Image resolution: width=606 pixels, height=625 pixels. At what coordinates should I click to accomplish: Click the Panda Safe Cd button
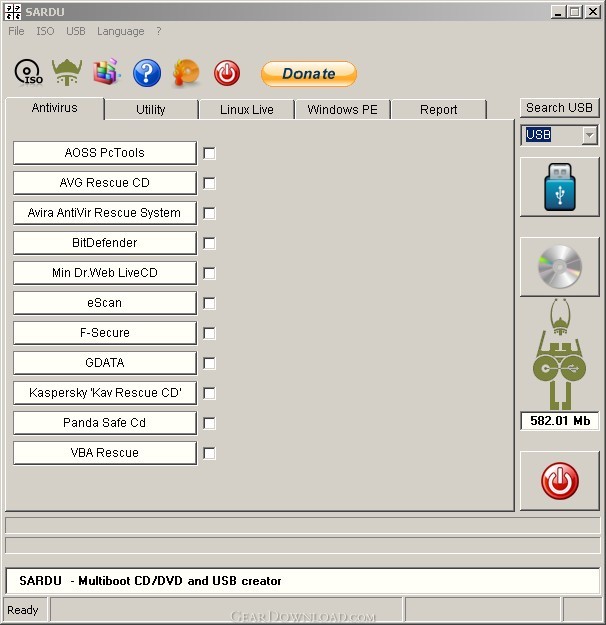[x=105, y=423]
